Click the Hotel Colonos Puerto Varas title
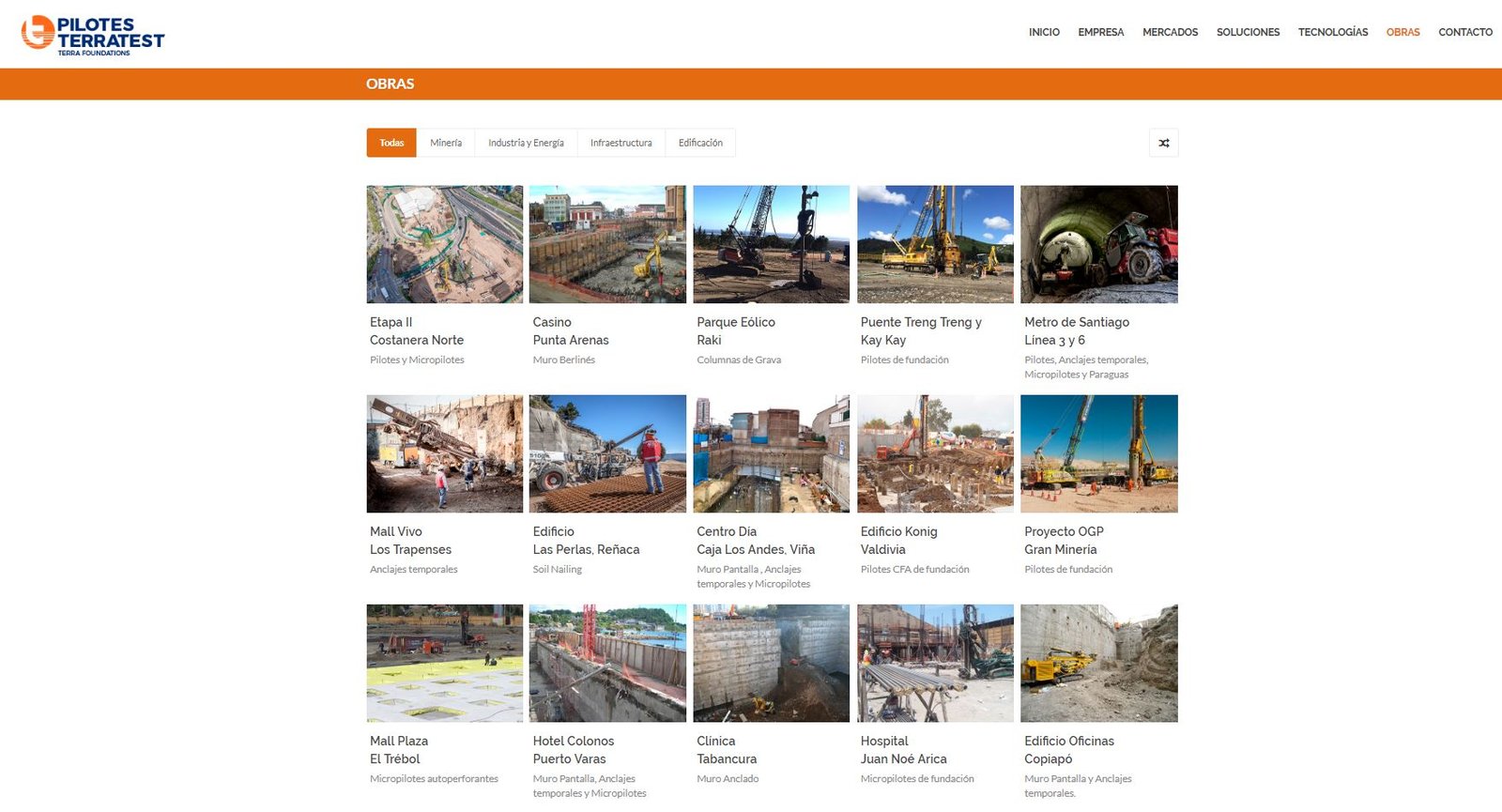This screenshot has width=1502, height=812. point(574,750)
